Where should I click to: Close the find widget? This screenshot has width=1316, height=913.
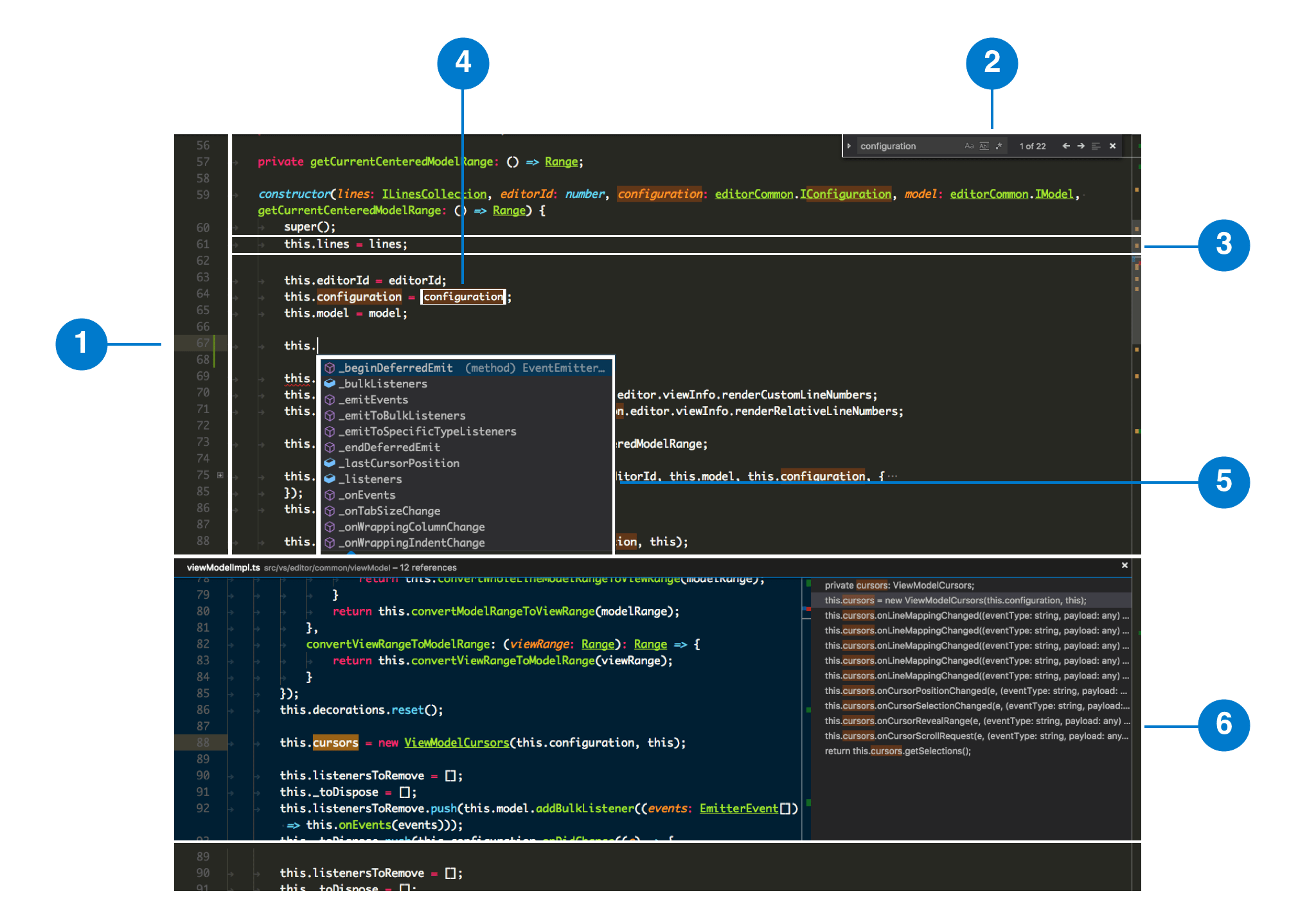coord(1112,146)
